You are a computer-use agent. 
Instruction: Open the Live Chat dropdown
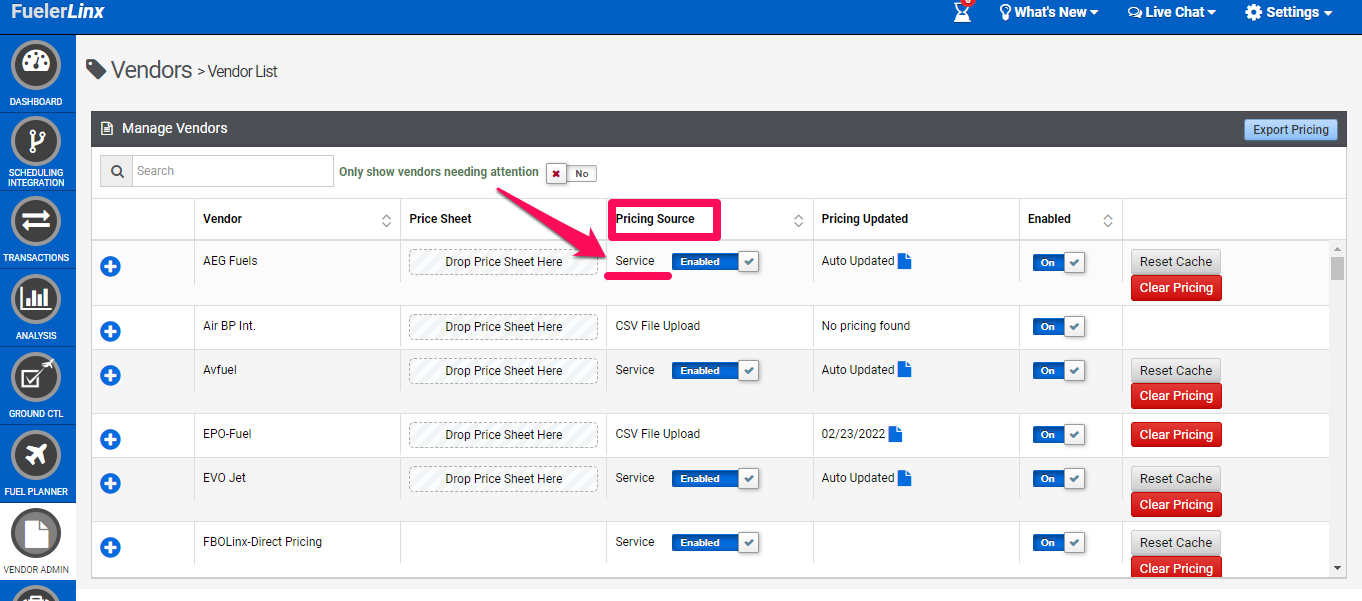click(x=1171, y=12)
